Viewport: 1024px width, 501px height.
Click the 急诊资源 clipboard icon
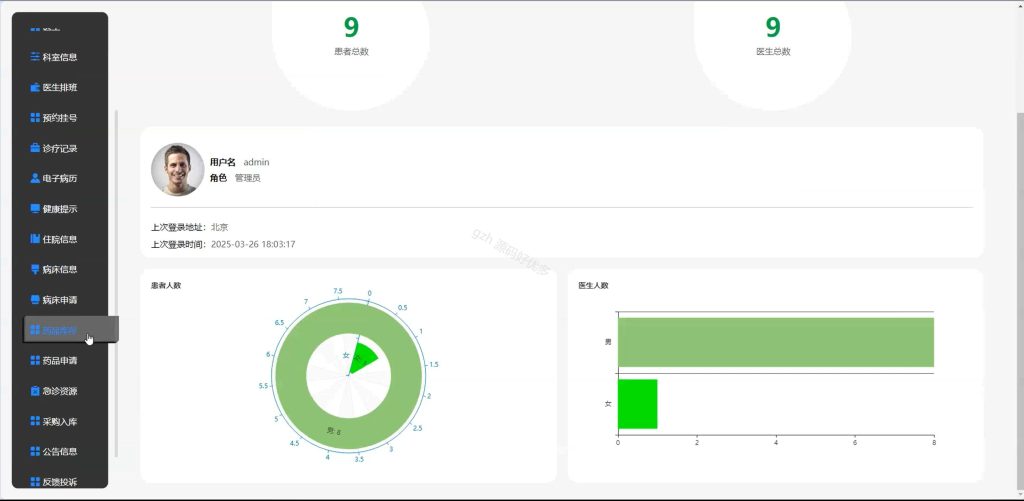35,391
